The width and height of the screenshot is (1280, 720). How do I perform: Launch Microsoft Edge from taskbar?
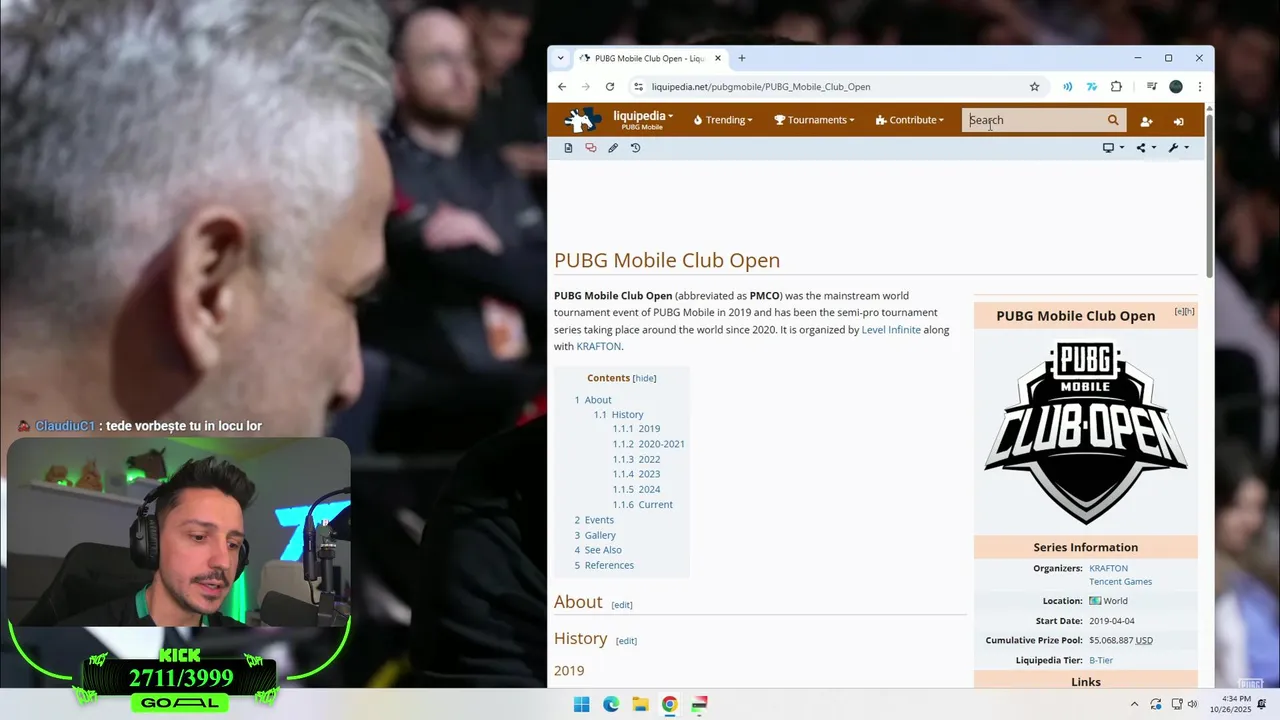[x=611, y=704]
